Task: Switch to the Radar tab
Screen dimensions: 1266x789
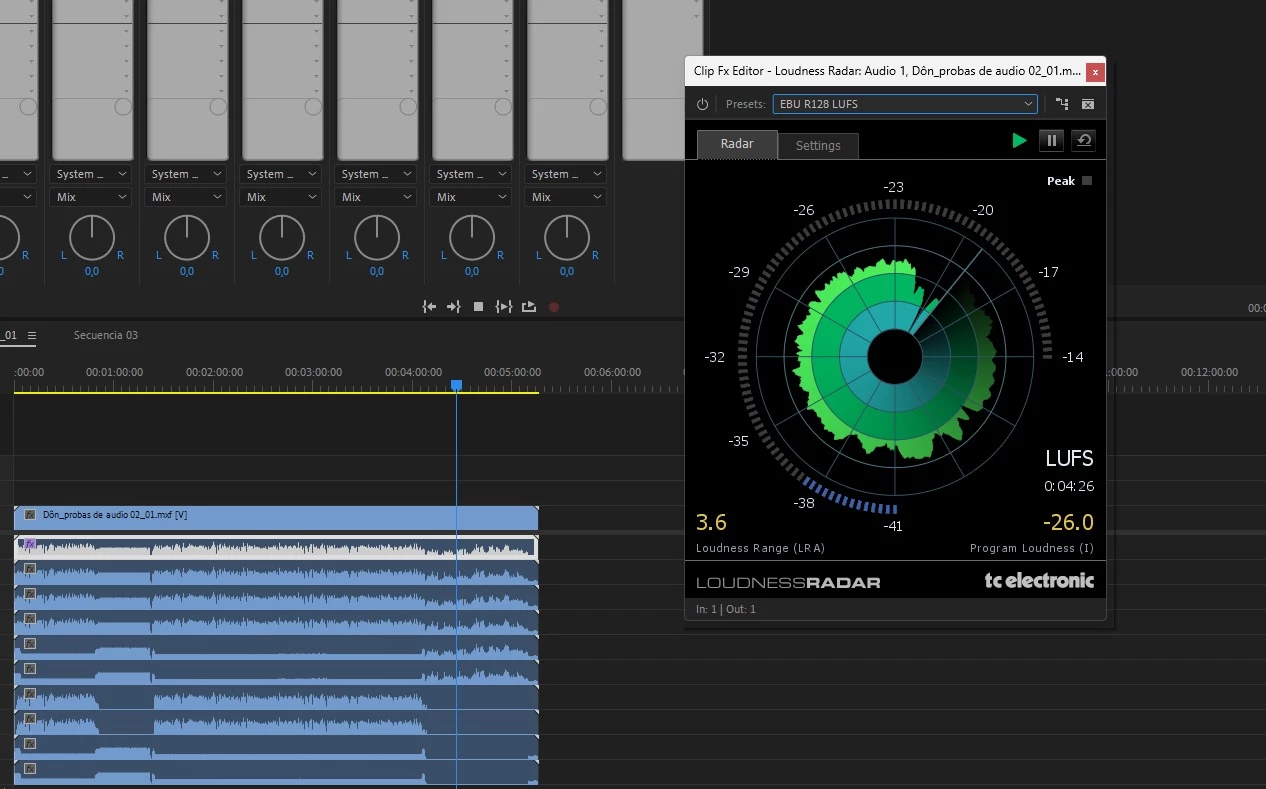Action: tap(737, 144)
